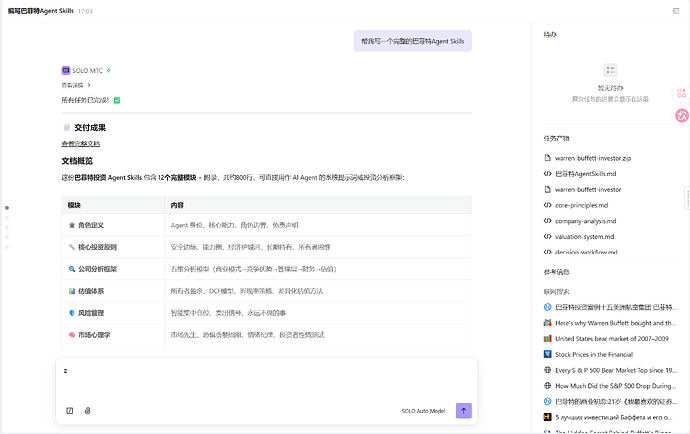Click the 估值体系 chart icon
Image resolution: width=690 pixels, height=434 pixels.
(72, 291)
